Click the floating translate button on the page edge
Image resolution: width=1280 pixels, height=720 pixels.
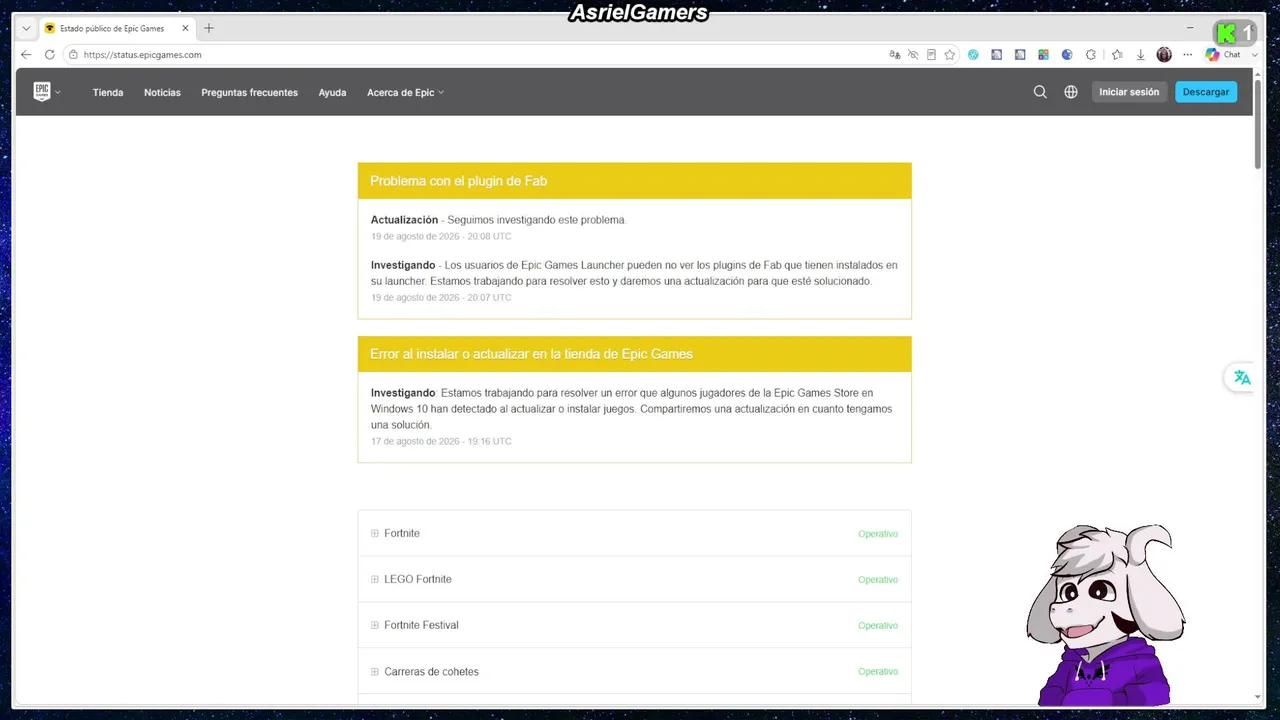pyautogui.click(x=1242, y=378)
